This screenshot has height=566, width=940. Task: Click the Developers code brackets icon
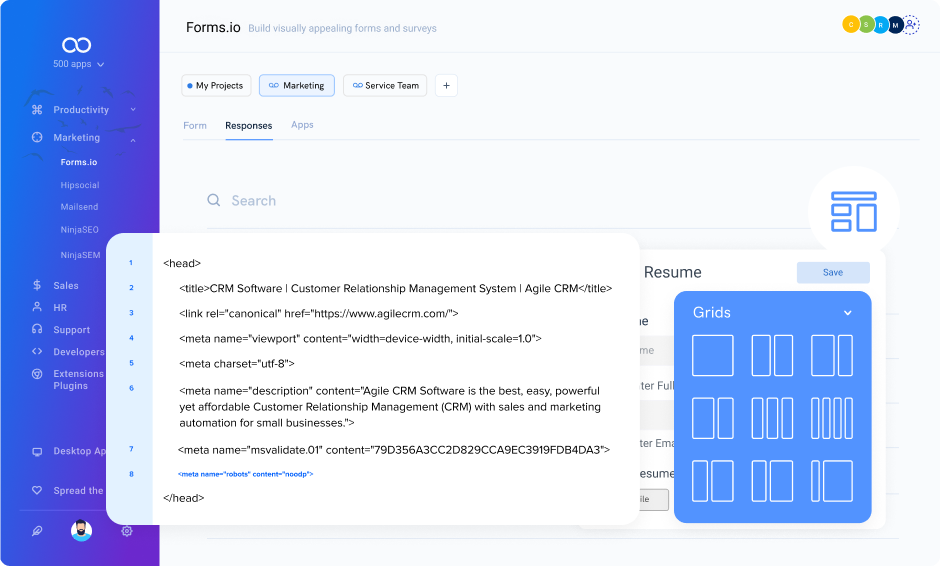pos(37,352)
